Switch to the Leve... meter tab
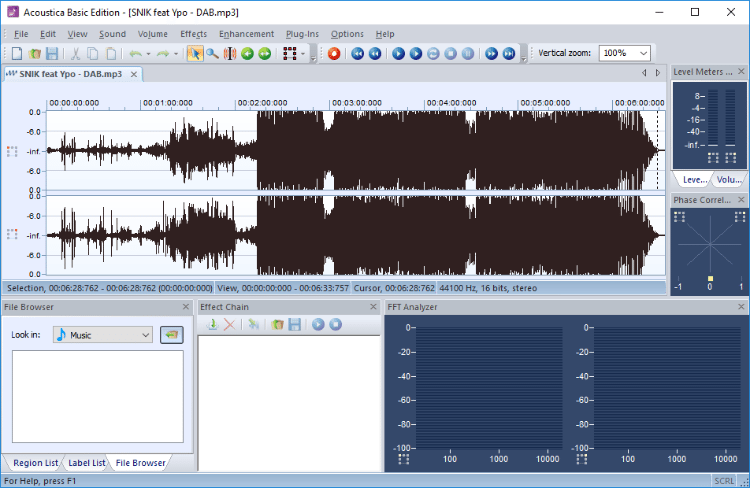The image size is (750, 488). point(694,179)
